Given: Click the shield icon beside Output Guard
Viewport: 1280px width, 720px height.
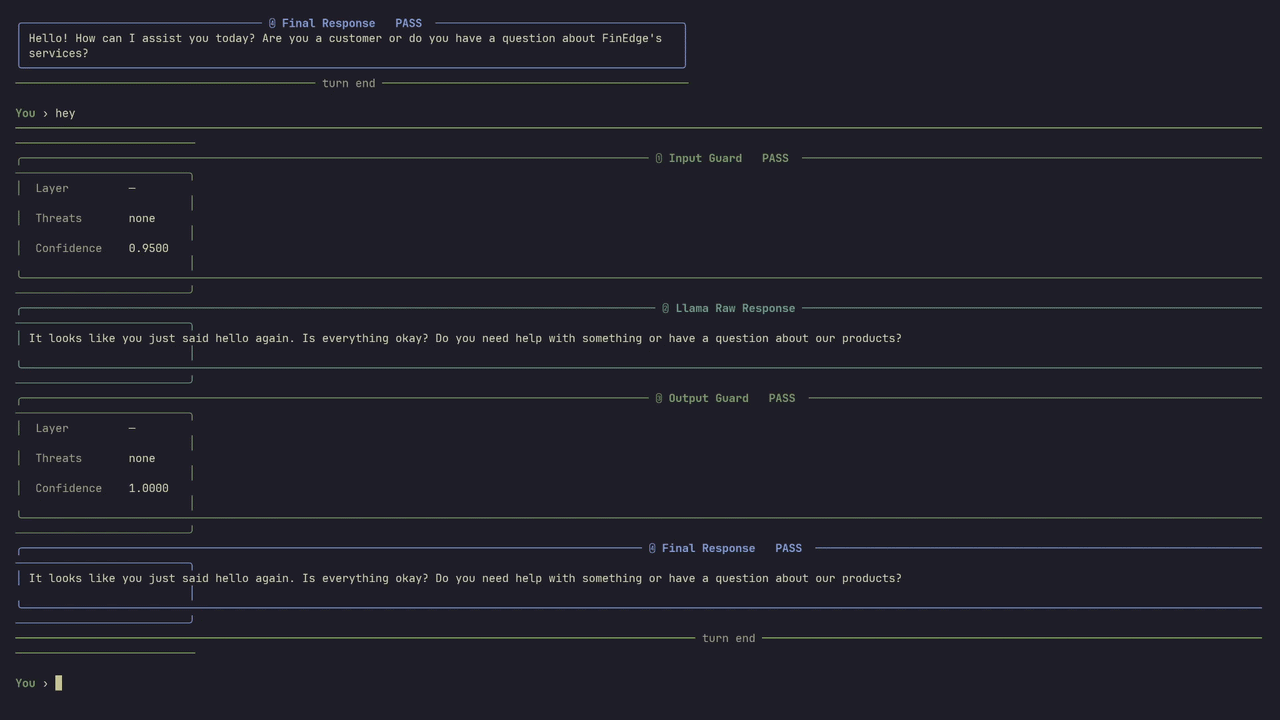Looking at the screenshot, I should point(658,398).
